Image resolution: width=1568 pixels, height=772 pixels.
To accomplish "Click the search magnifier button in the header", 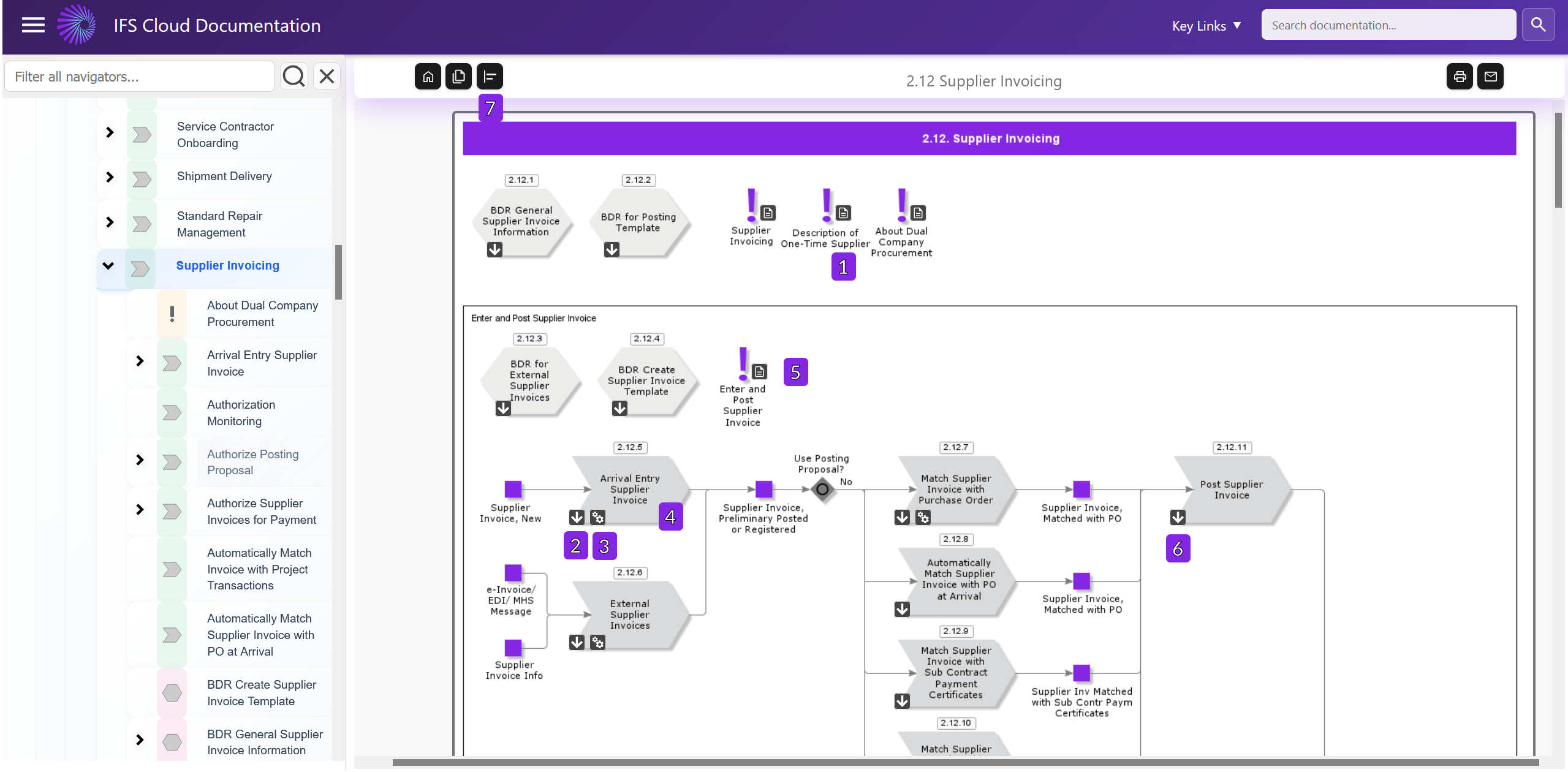I will (x=1538, y=25).
